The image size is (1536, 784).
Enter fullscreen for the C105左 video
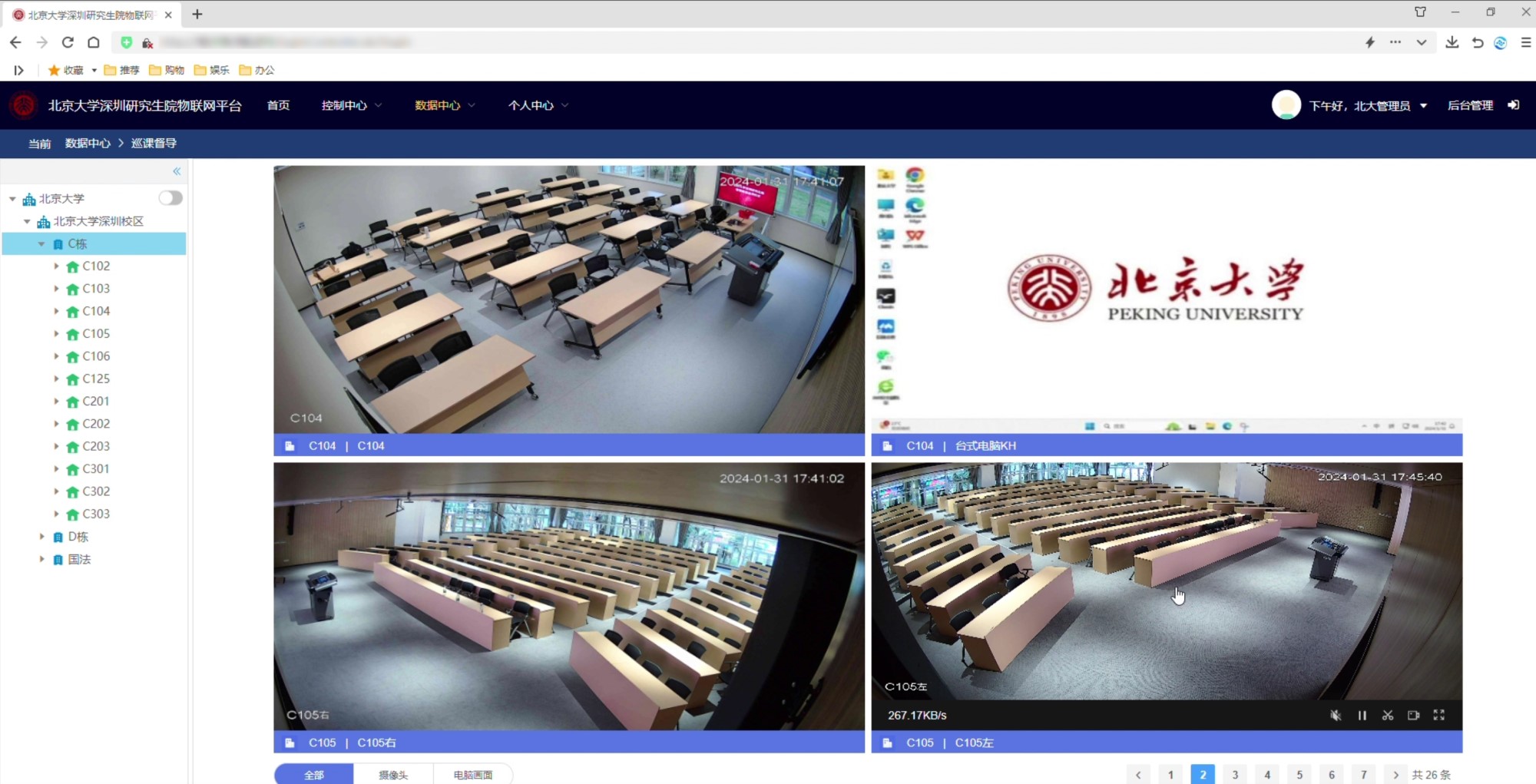[1439, 715]
